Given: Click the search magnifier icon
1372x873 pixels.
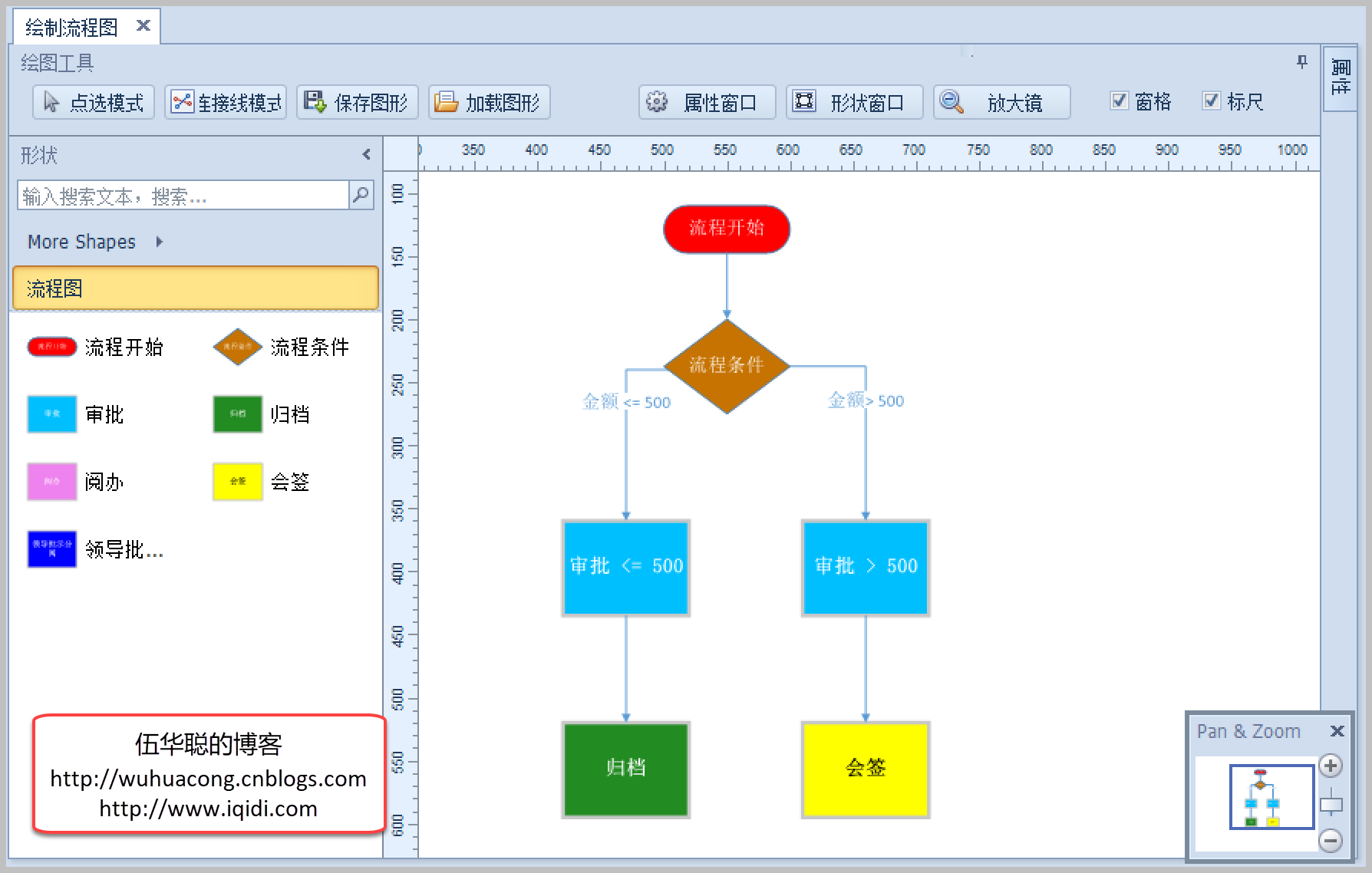Looking at the screenshot, I should [x=361, y=195].
